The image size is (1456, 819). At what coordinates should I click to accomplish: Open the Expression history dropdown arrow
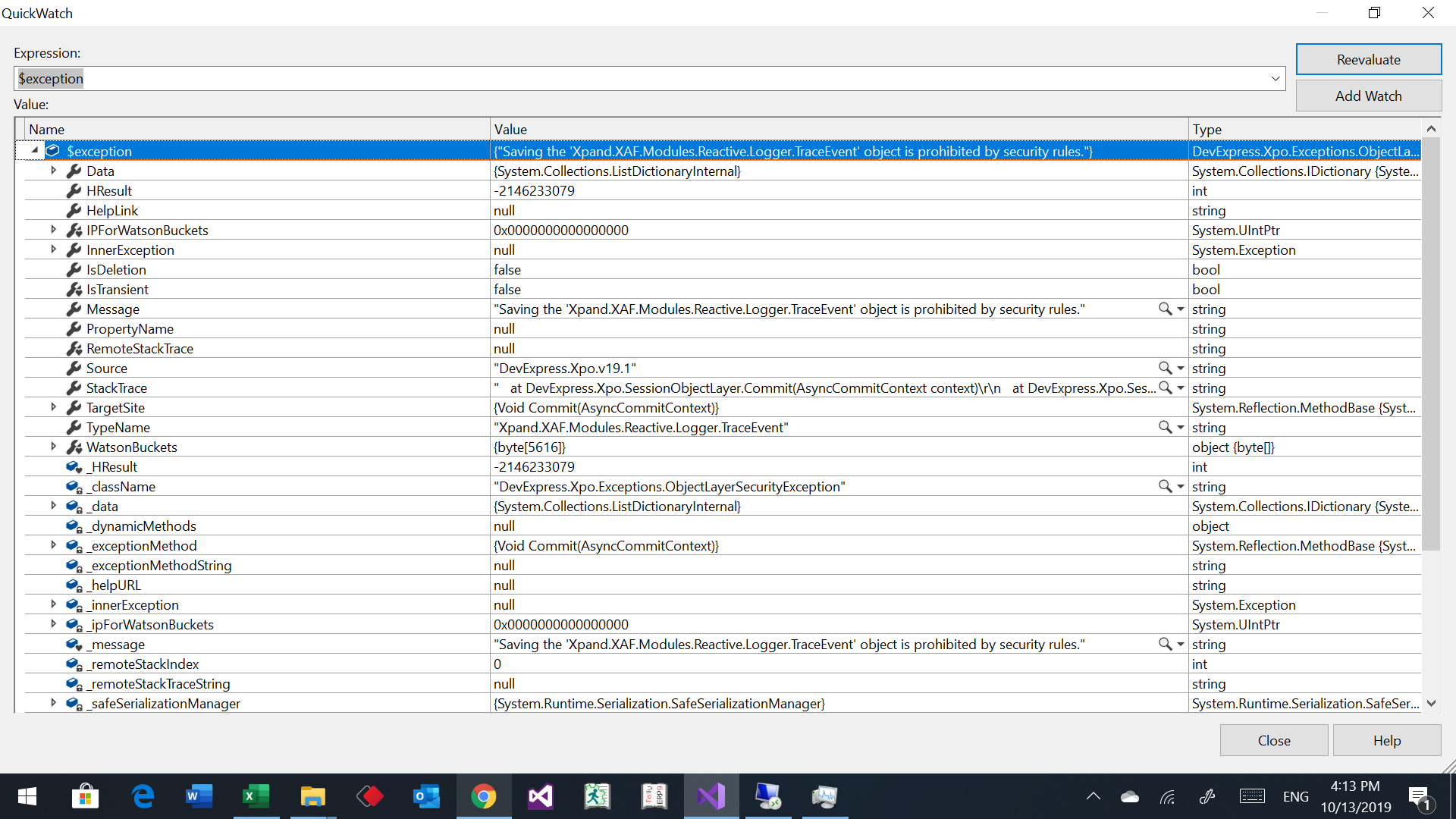[1276, 78]
